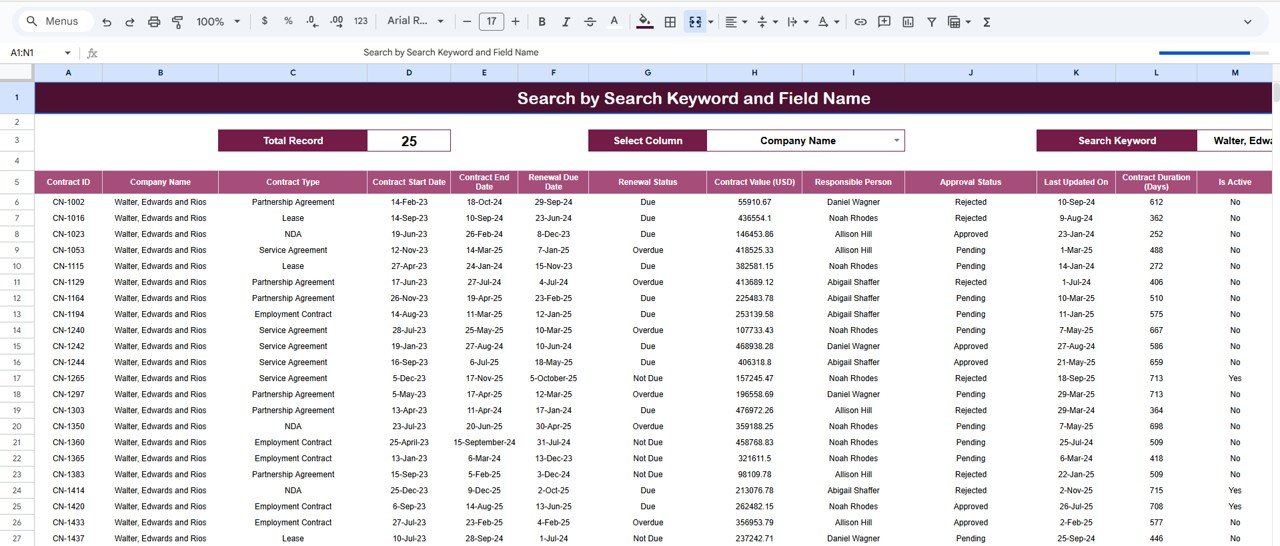Click the Borders icon
Viewport: 1280px width, 546px height.
[670, 21]
